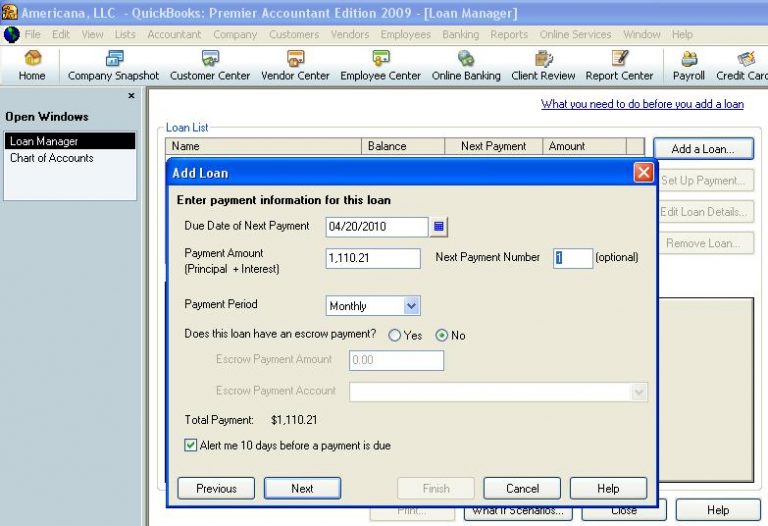This screenshot has height=526, width=768.
Task: Open the Report Center icon
Action: [620, 66]
